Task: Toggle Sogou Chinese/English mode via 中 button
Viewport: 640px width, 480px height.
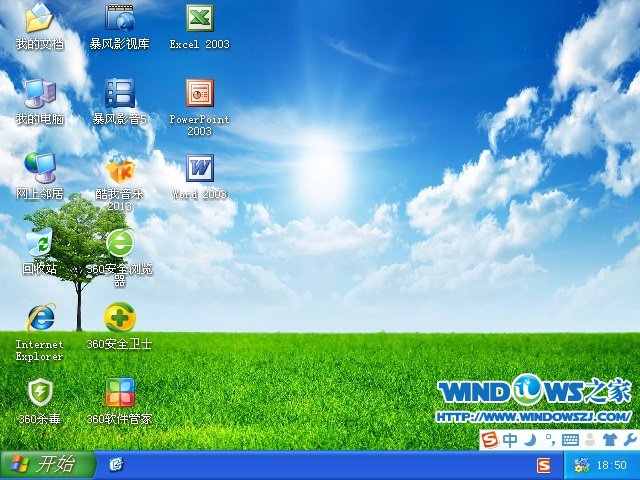Action: (x=510, y=440)
